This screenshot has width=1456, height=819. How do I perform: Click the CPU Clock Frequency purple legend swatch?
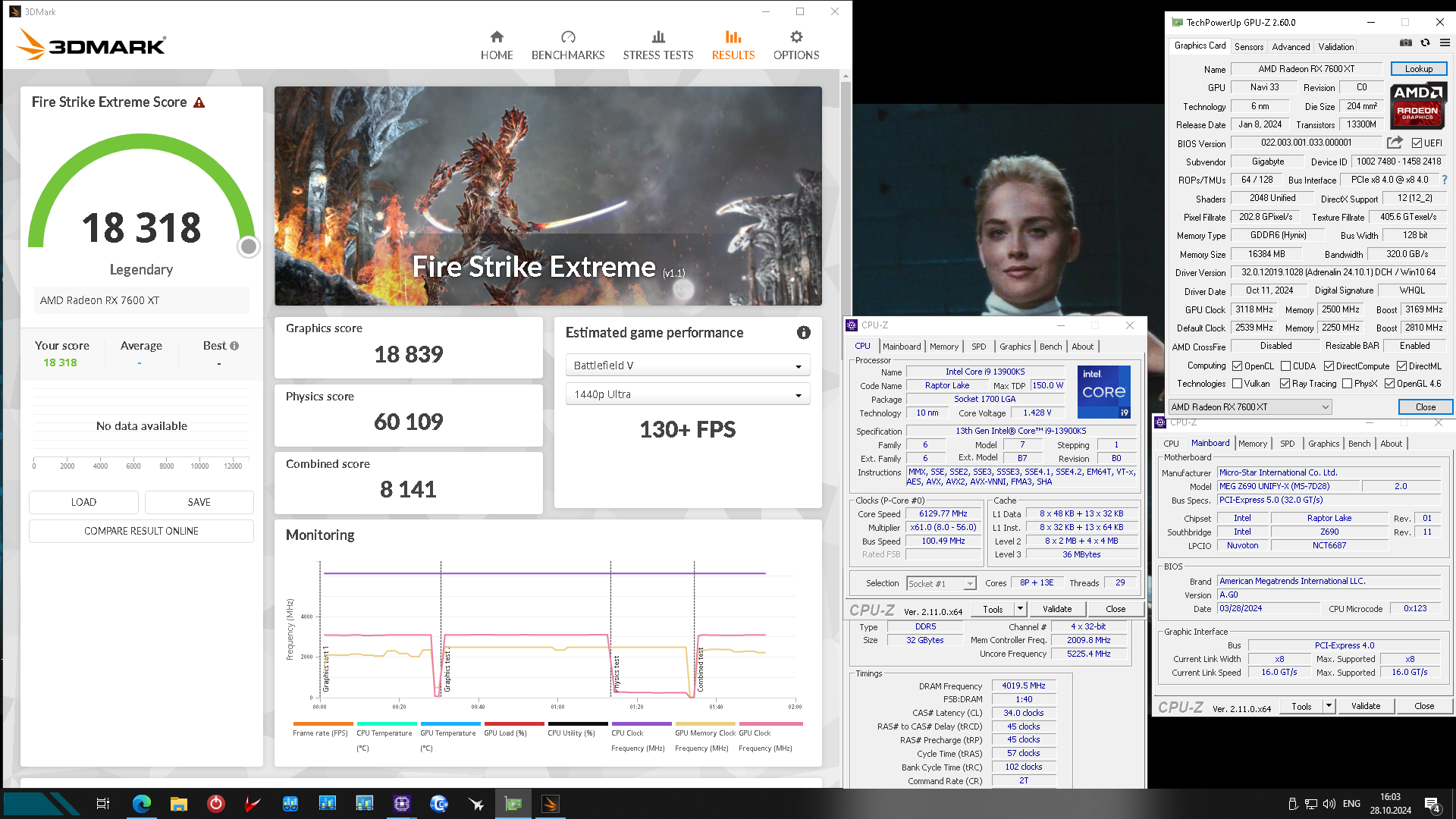642,724
